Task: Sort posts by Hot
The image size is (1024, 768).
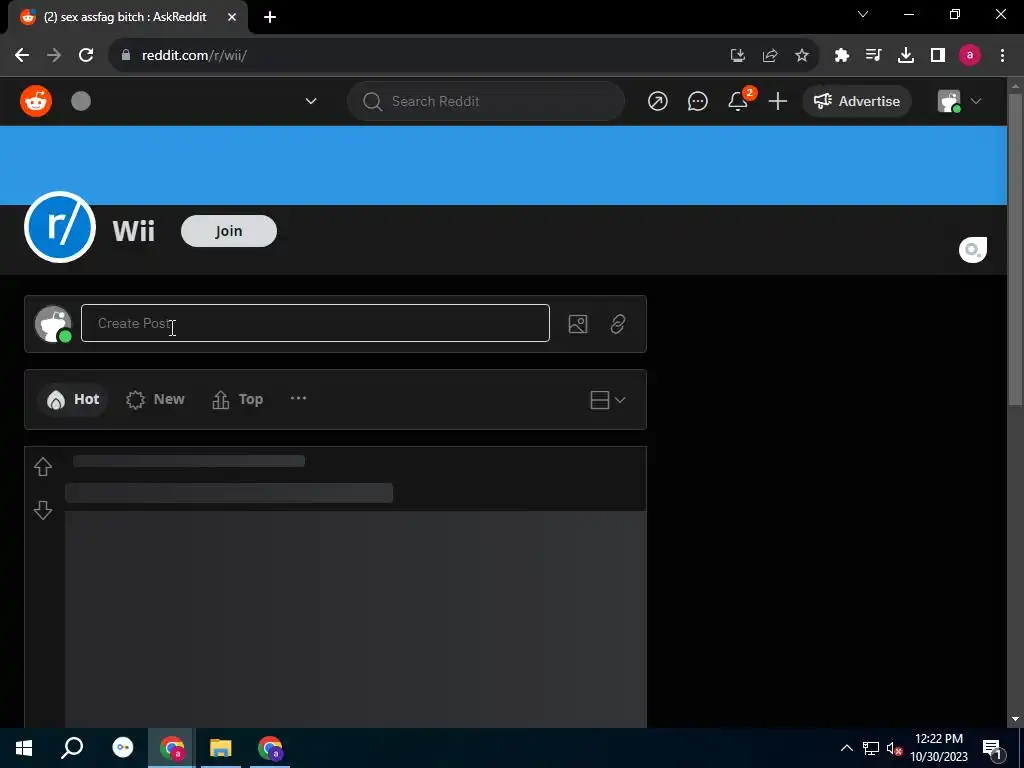Action: point(72,400)
